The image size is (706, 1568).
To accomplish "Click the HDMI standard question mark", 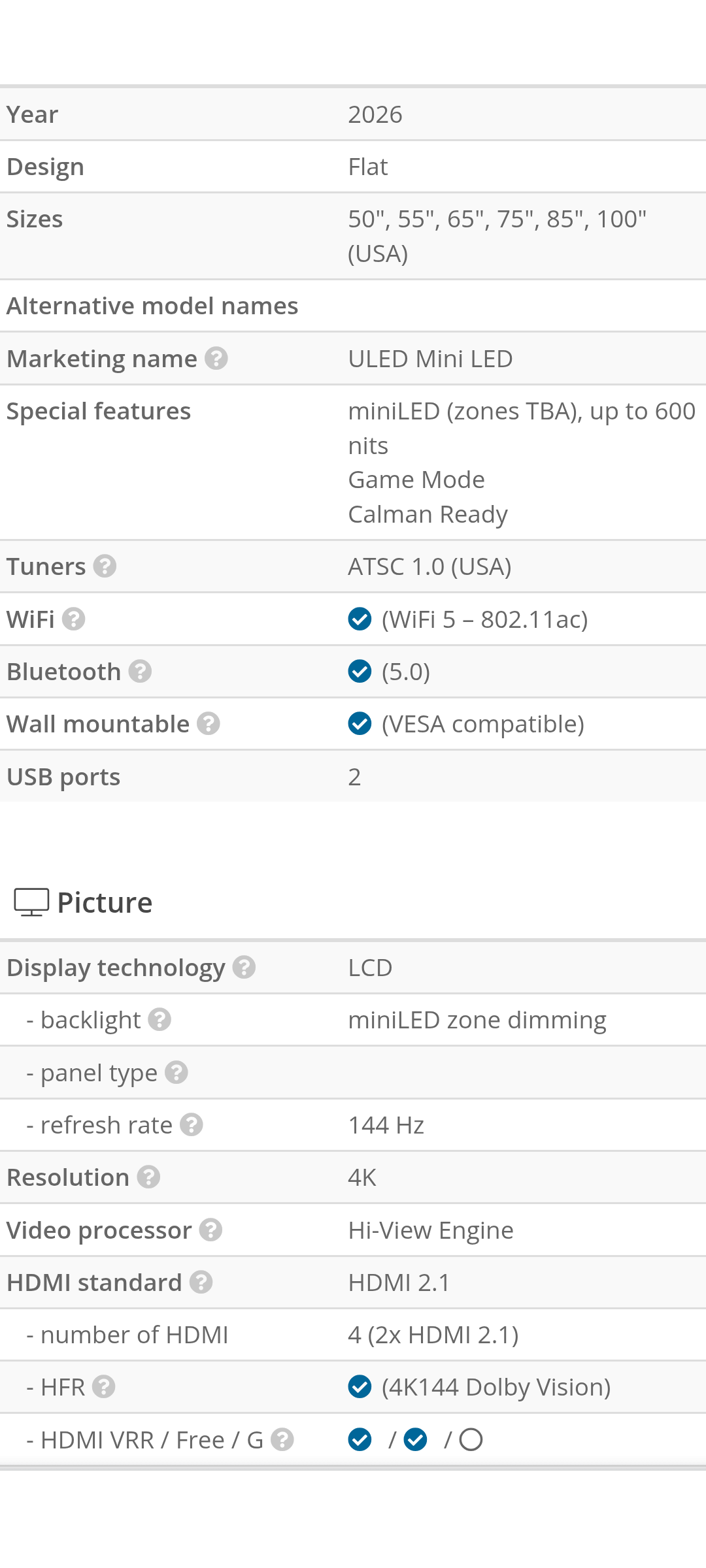I will coord(201,1282).
